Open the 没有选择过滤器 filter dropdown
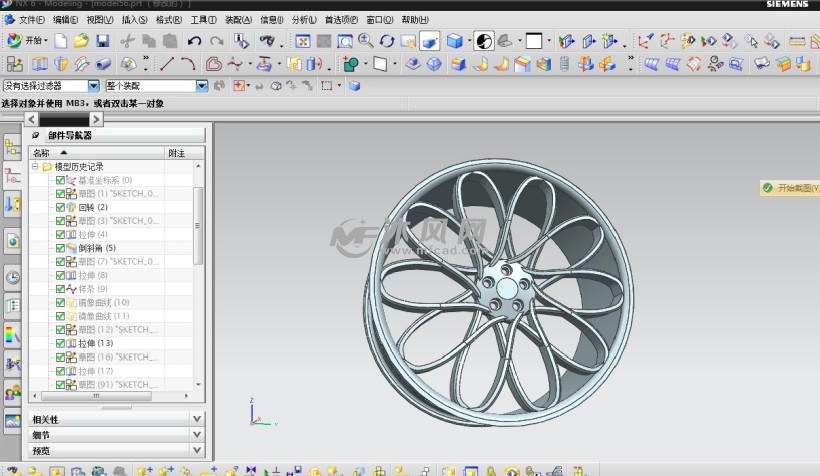820x476 pixels. tap(93, 86)
